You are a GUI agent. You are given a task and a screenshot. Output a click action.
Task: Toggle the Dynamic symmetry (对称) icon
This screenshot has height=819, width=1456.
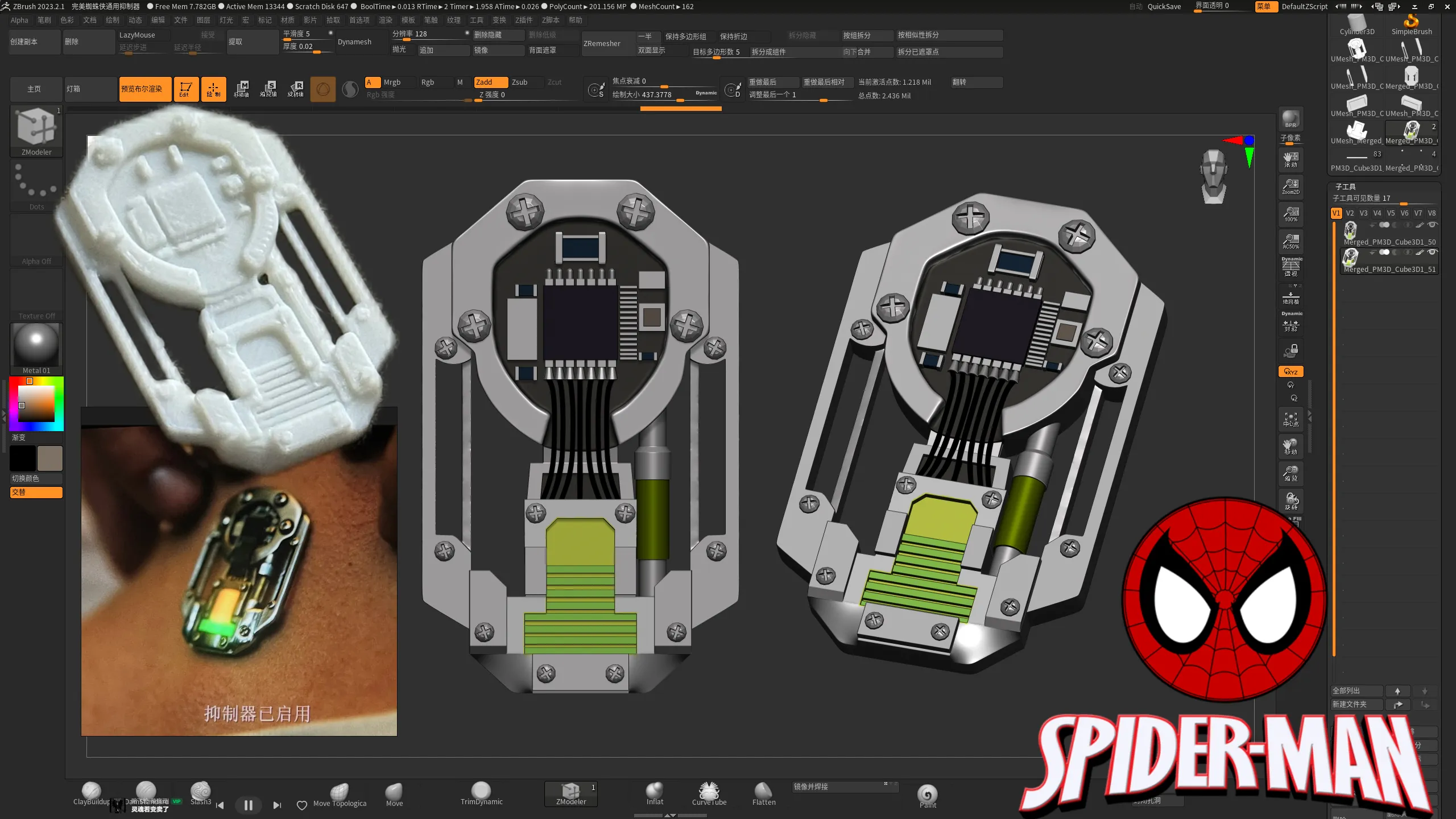coord(1291,322)
